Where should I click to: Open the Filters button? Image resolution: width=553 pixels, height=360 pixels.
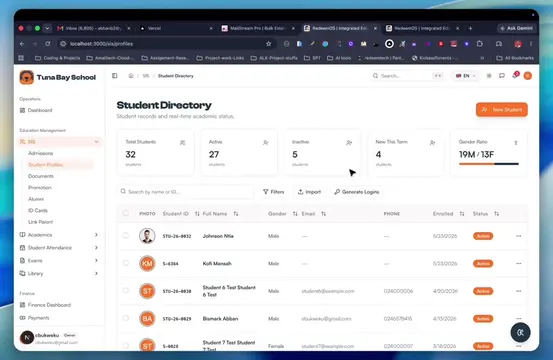tap(274, 192)
